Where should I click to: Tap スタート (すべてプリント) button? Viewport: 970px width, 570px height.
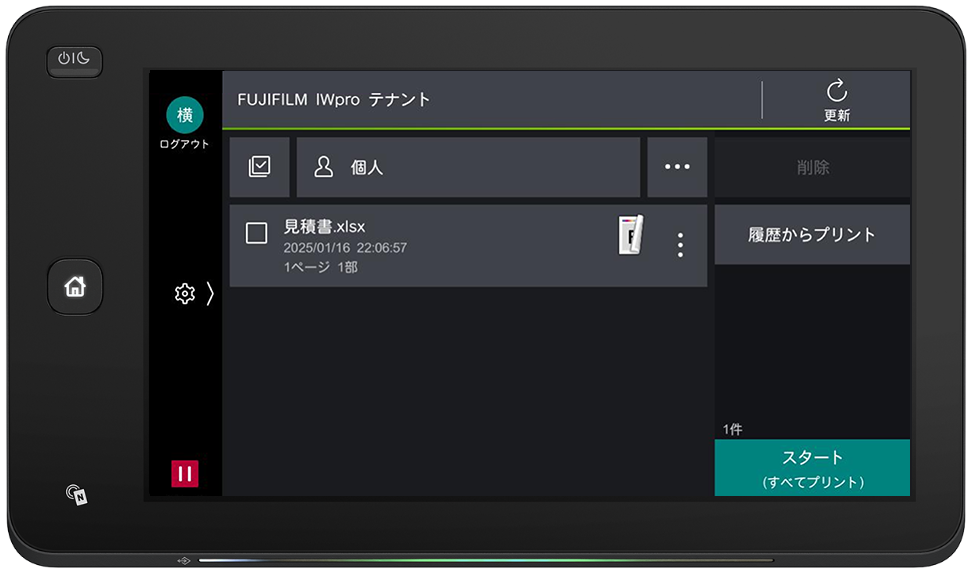pyautogui.click(x=812, y=468)
